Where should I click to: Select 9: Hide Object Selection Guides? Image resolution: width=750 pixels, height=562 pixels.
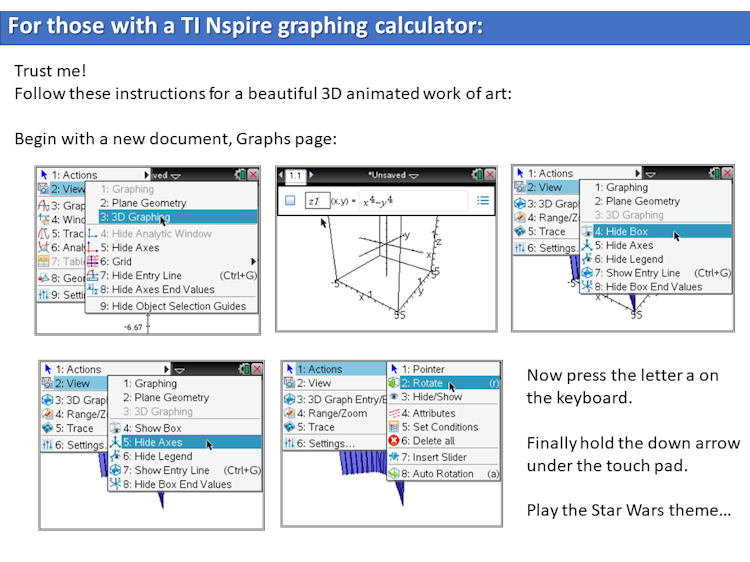point(172,306)
